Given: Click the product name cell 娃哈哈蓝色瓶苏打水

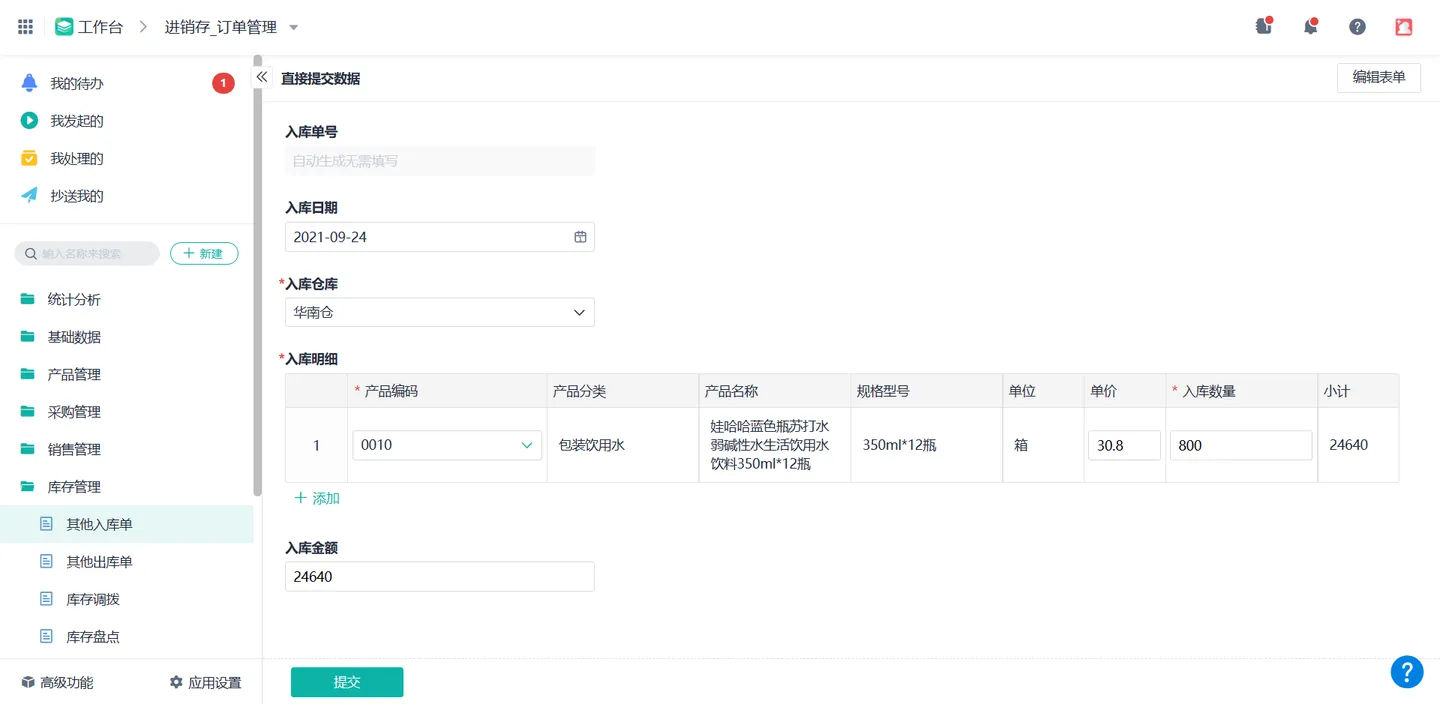Looking at the screenshot, I should point(774,445).
